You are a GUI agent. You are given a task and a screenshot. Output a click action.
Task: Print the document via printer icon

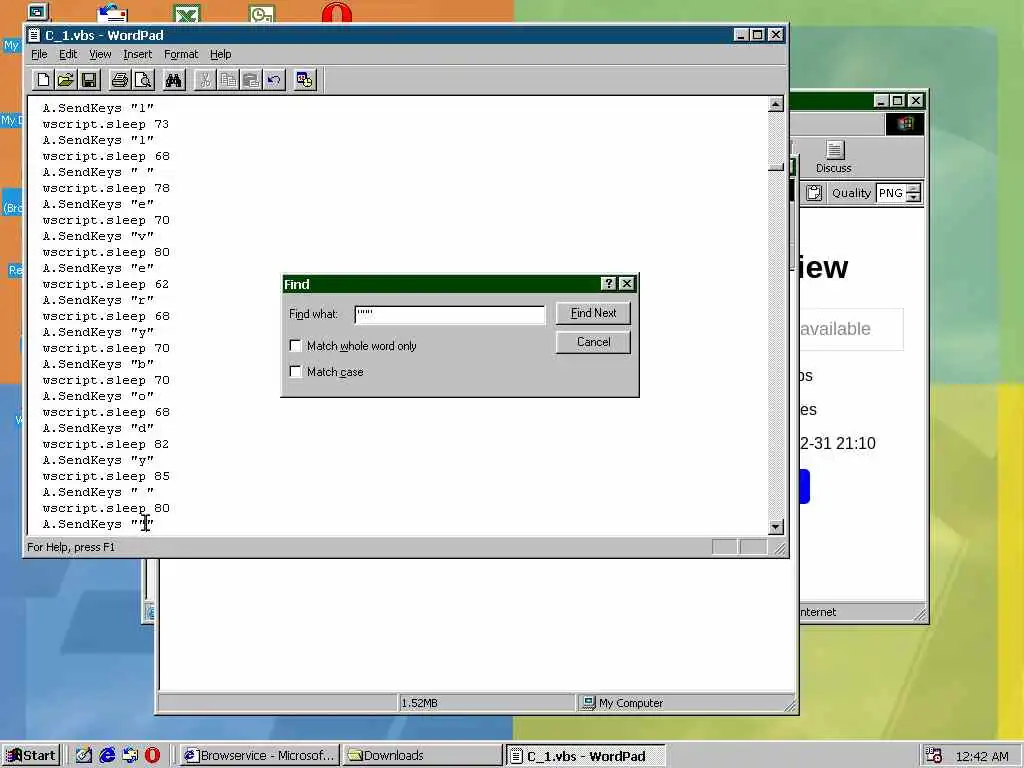120,80
